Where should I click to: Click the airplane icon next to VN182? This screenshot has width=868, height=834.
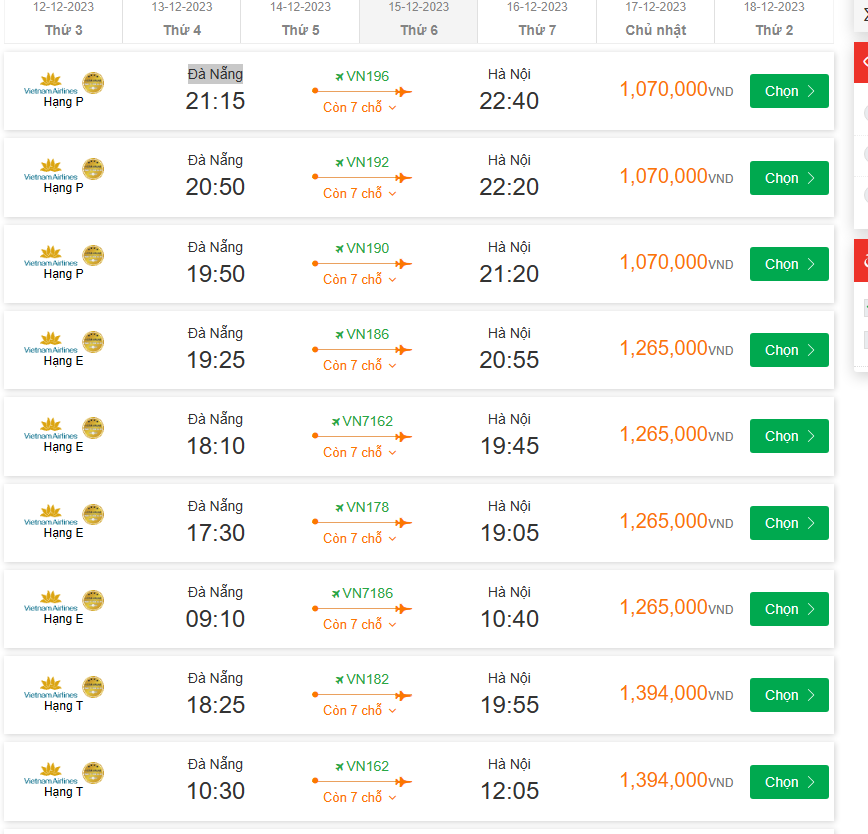click(339, 679)
